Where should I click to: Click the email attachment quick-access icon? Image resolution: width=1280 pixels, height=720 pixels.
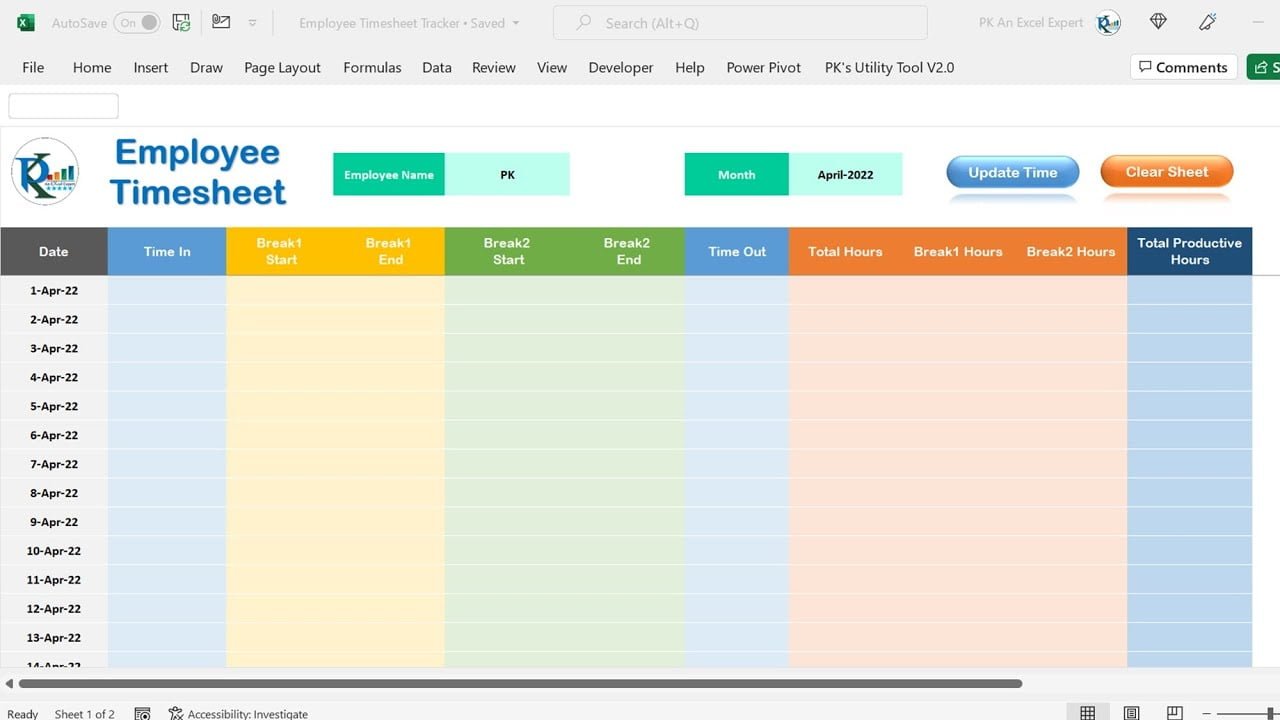[x=221, y=22]
